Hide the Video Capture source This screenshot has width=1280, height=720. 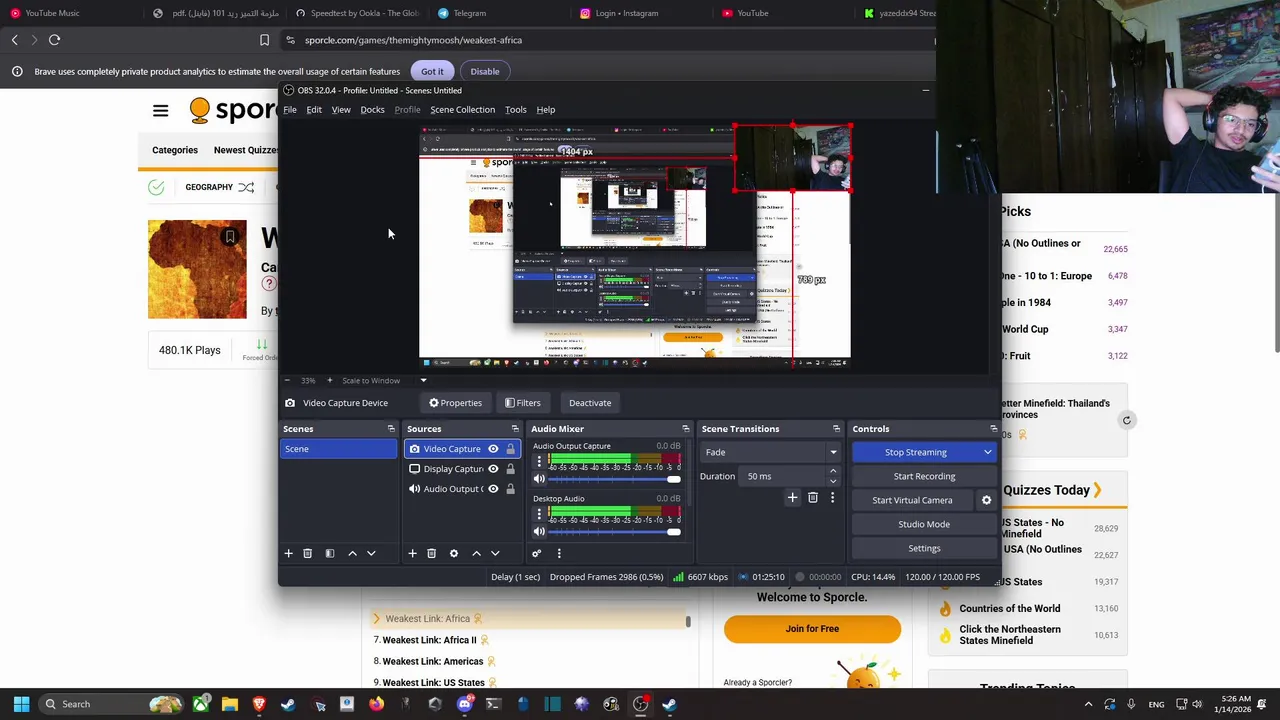(493, 449)
